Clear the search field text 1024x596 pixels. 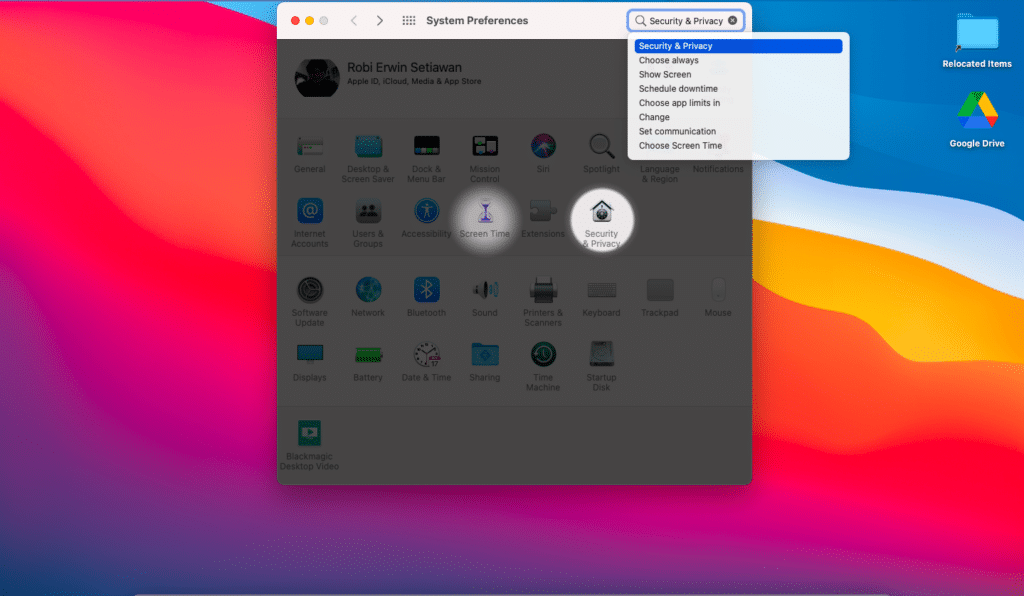click(x=733, y=20)
